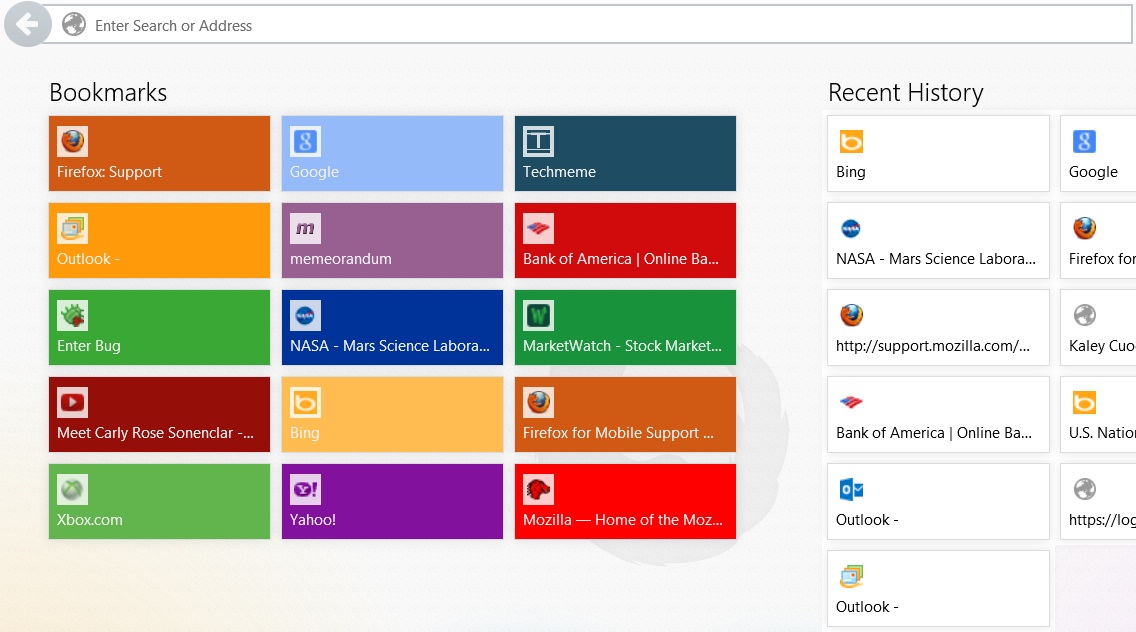1136x632 pixels.
Task: Click the Bookmarks heading
Action: (108, 93)
